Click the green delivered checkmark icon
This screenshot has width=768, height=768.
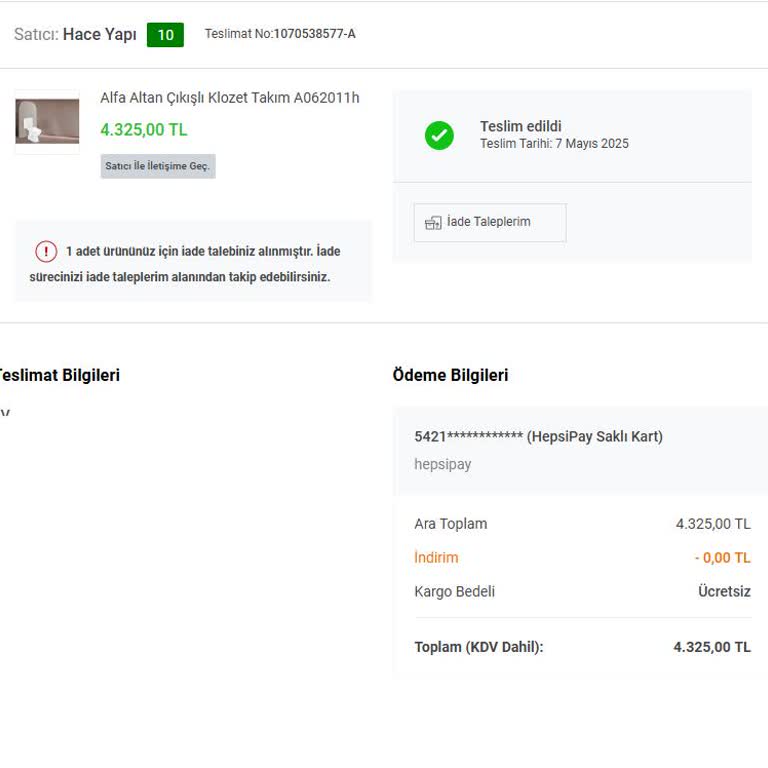439,135
